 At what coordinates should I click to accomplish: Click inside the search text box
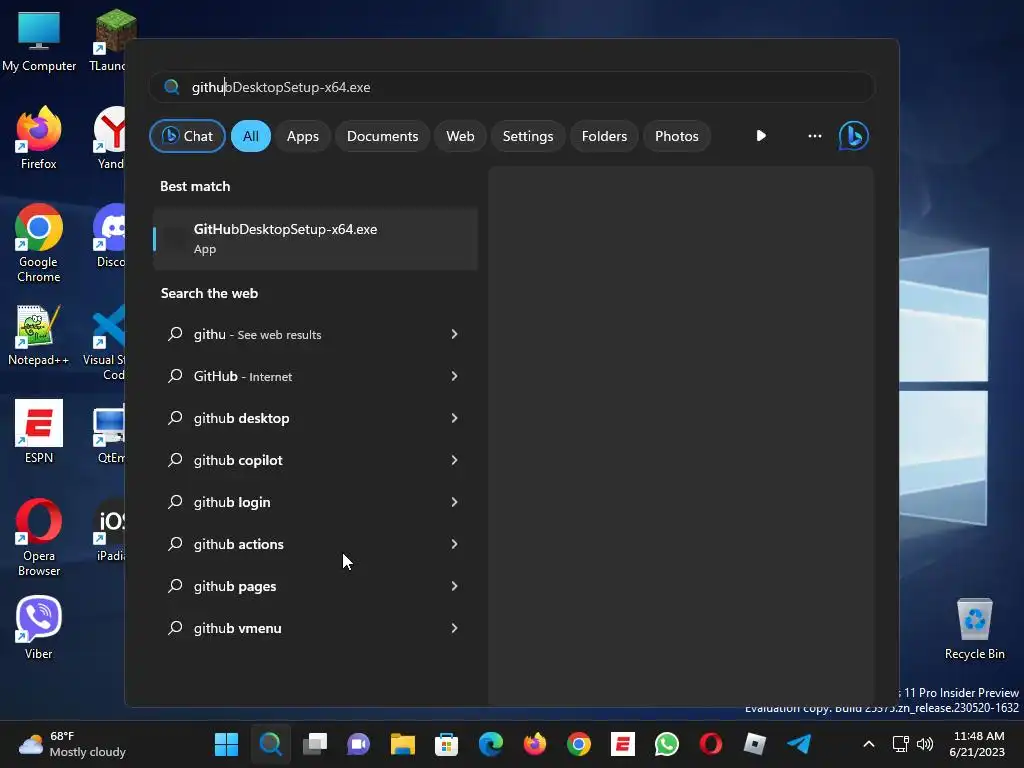pyautogui.click(x=512, y=87)
